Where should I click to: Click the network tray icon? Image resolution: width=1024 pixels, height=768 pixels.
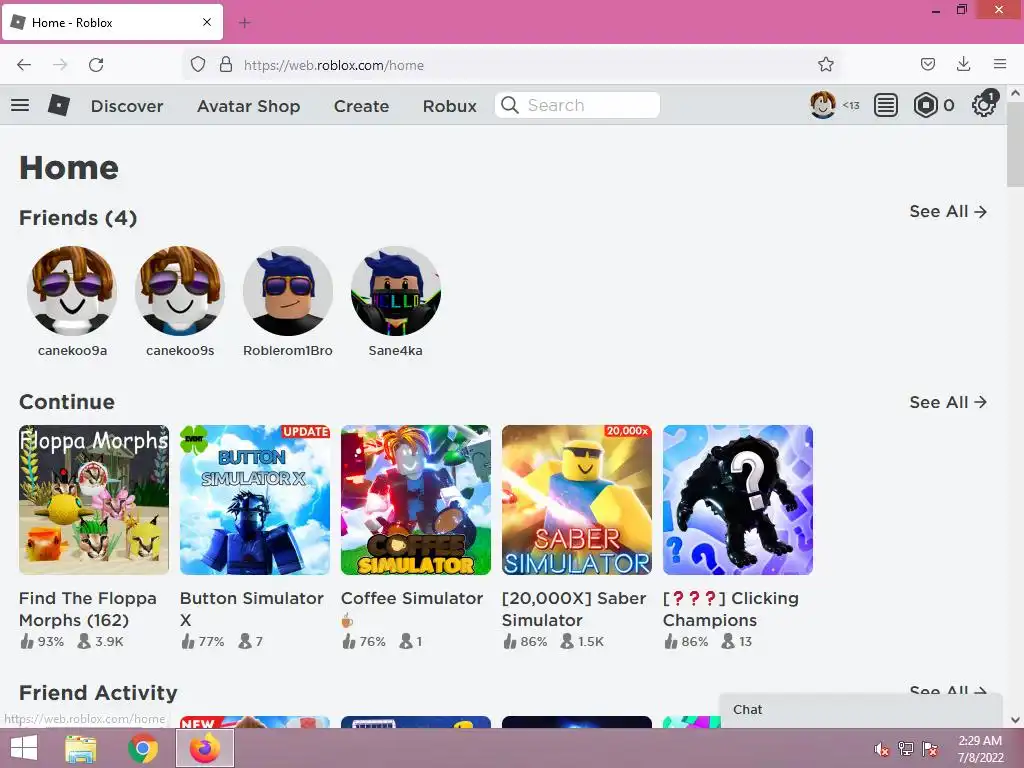coord(905,749)
